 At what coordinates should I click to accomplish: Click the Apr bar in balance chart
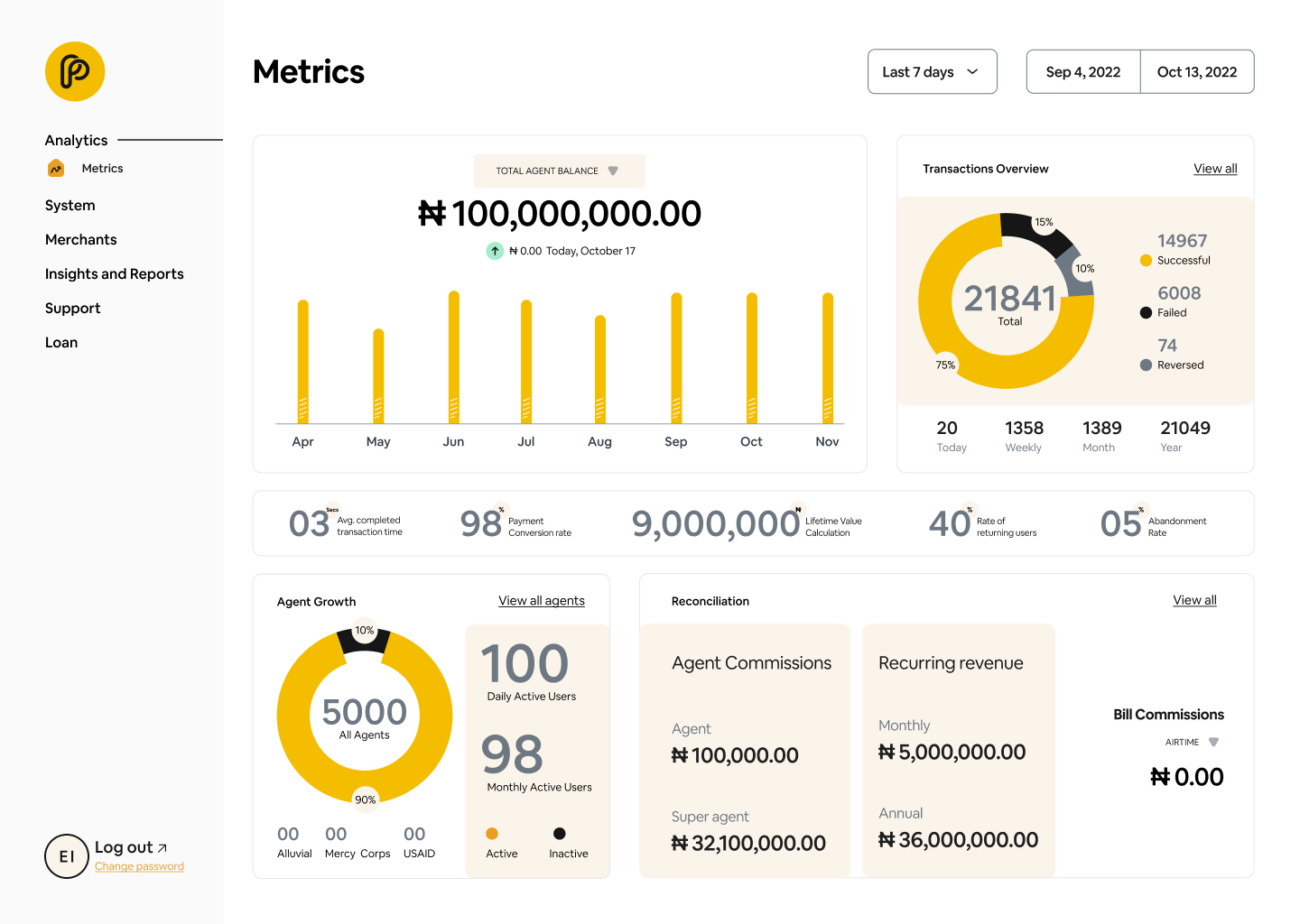click(303, 361)
